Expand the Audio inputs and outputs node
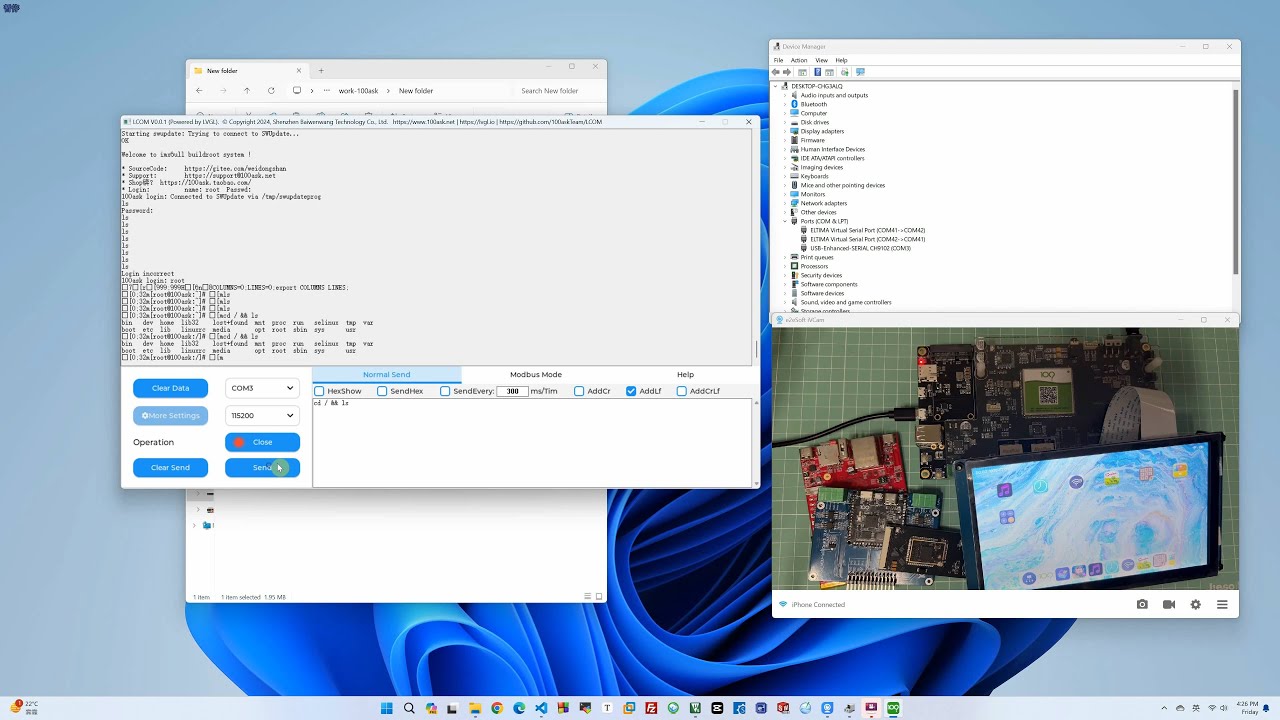1280x720 pixels. click(785, 95)
